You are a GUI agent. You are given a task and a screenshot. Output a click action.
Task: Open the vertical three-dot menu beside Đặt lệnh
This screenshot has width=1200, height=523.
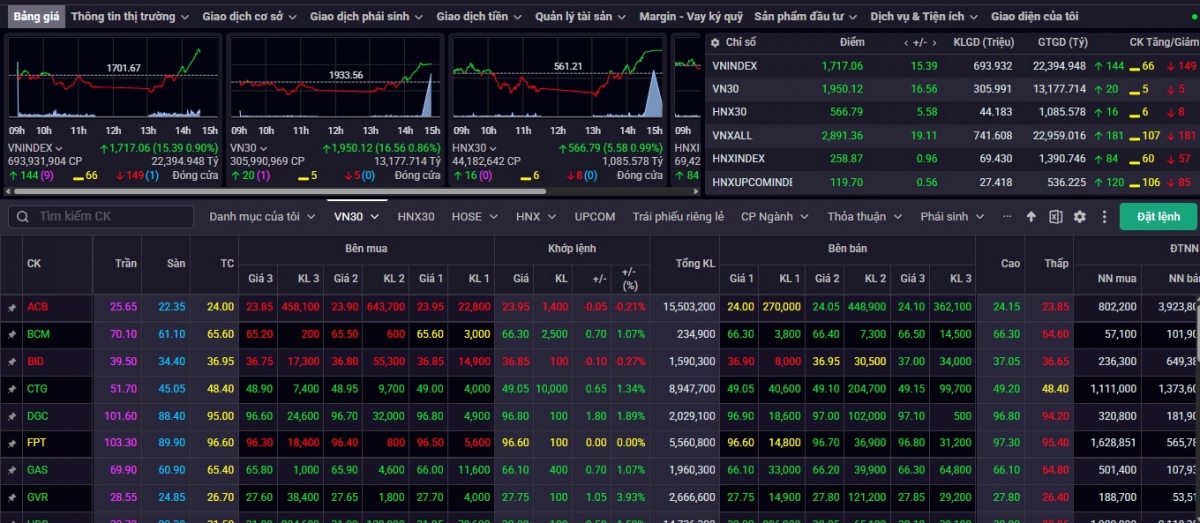1104,217
